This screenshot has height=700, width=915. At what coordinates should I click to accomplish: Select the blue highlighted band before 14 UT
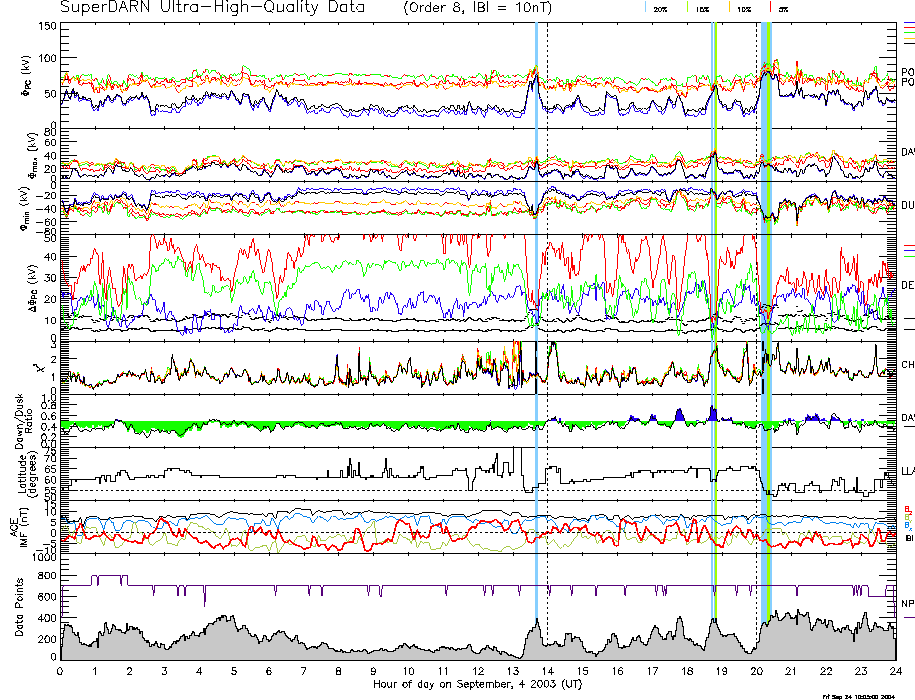click(536, 300)
